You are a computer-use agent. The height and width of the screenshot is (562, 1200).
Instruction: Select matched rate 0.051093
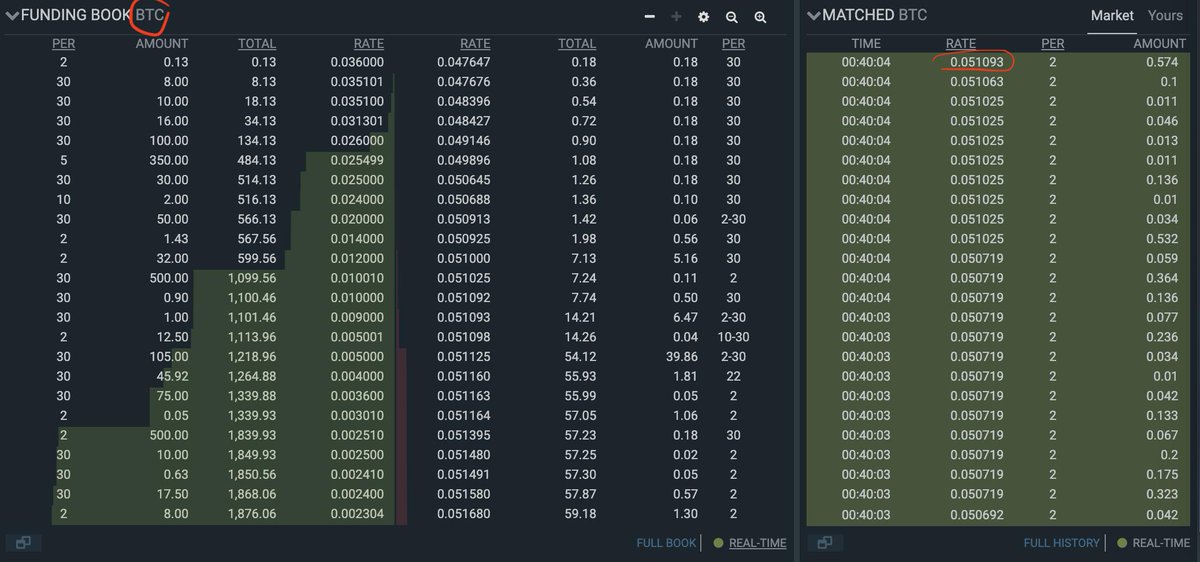[x=977, y=62]
